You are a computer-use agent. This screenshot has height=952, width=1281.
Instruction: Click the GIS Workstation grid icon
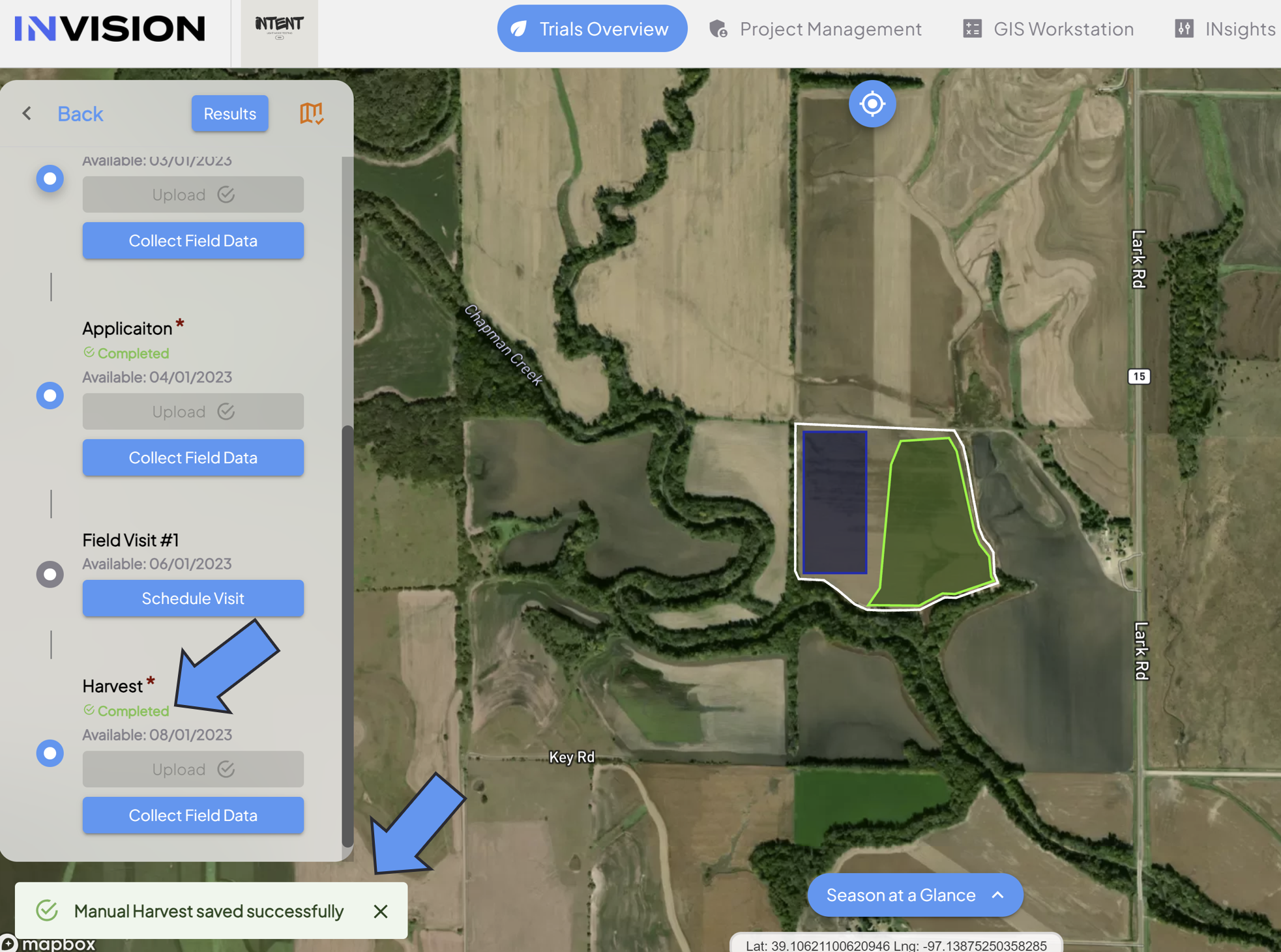(x=972, y=29)
